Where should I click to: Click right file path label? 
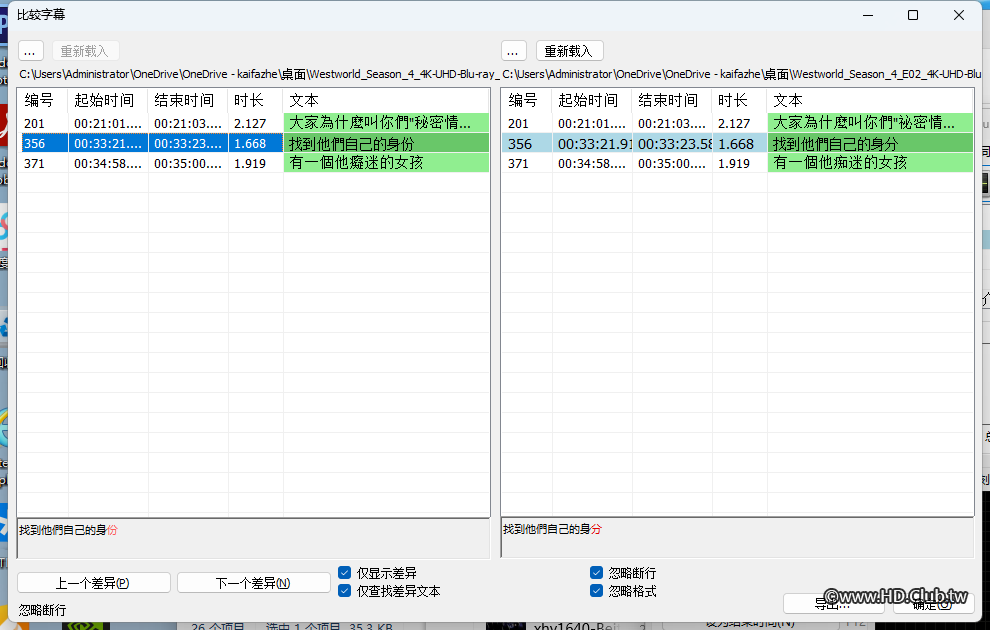pos(742,74)
